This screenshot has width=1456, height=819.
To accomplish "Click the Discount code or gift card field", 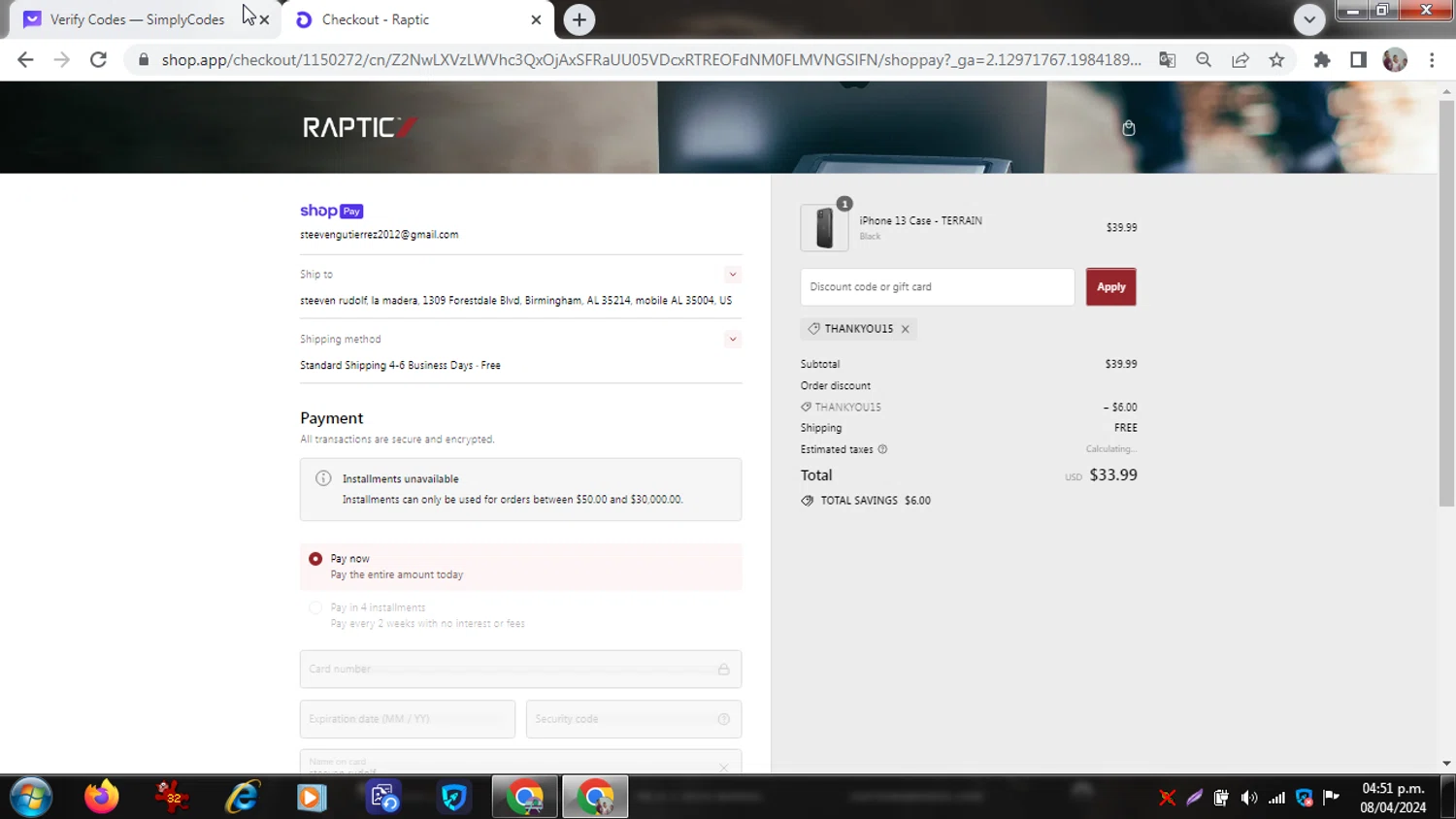I will [x=937, y=287].
